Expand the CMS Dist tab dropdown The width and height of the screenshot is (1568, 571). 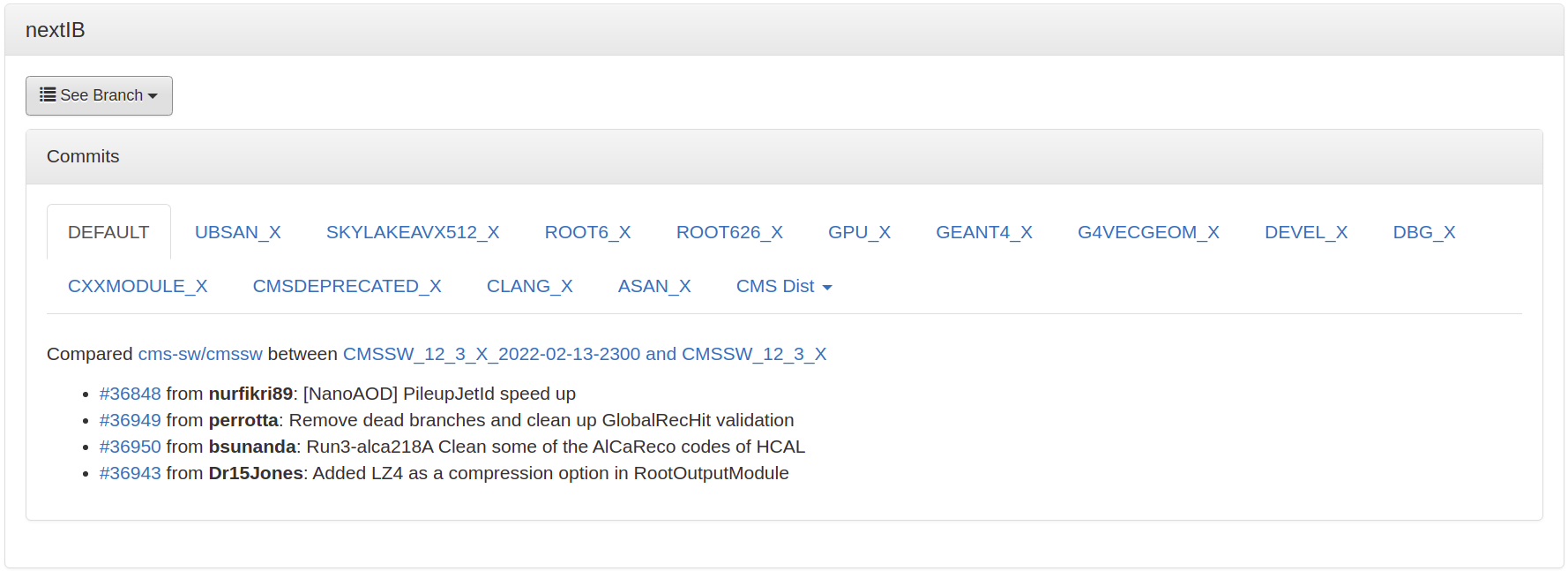pyautogui.click(x=783, y=287)
